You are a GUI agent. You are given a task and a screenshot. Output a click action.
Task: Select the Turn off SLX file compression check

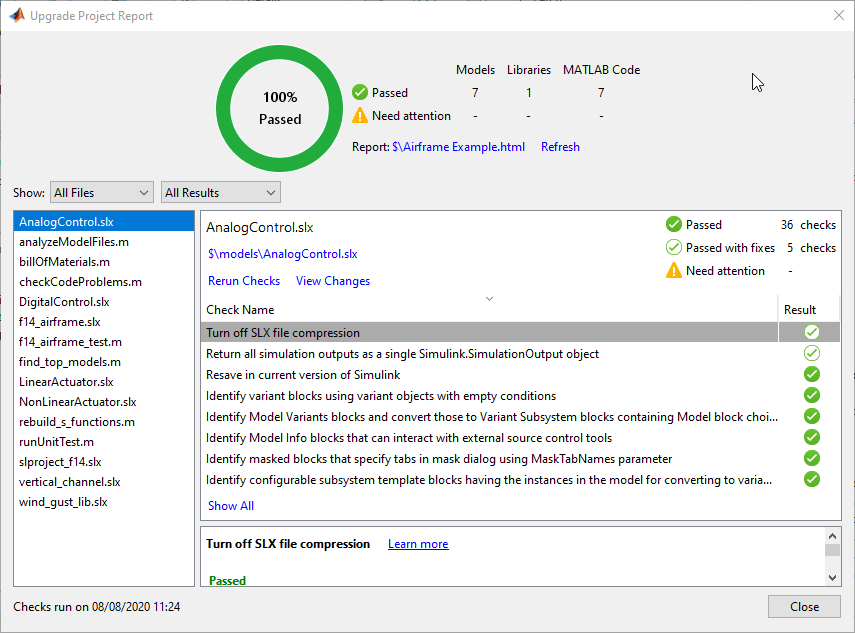tap(489, 333)
